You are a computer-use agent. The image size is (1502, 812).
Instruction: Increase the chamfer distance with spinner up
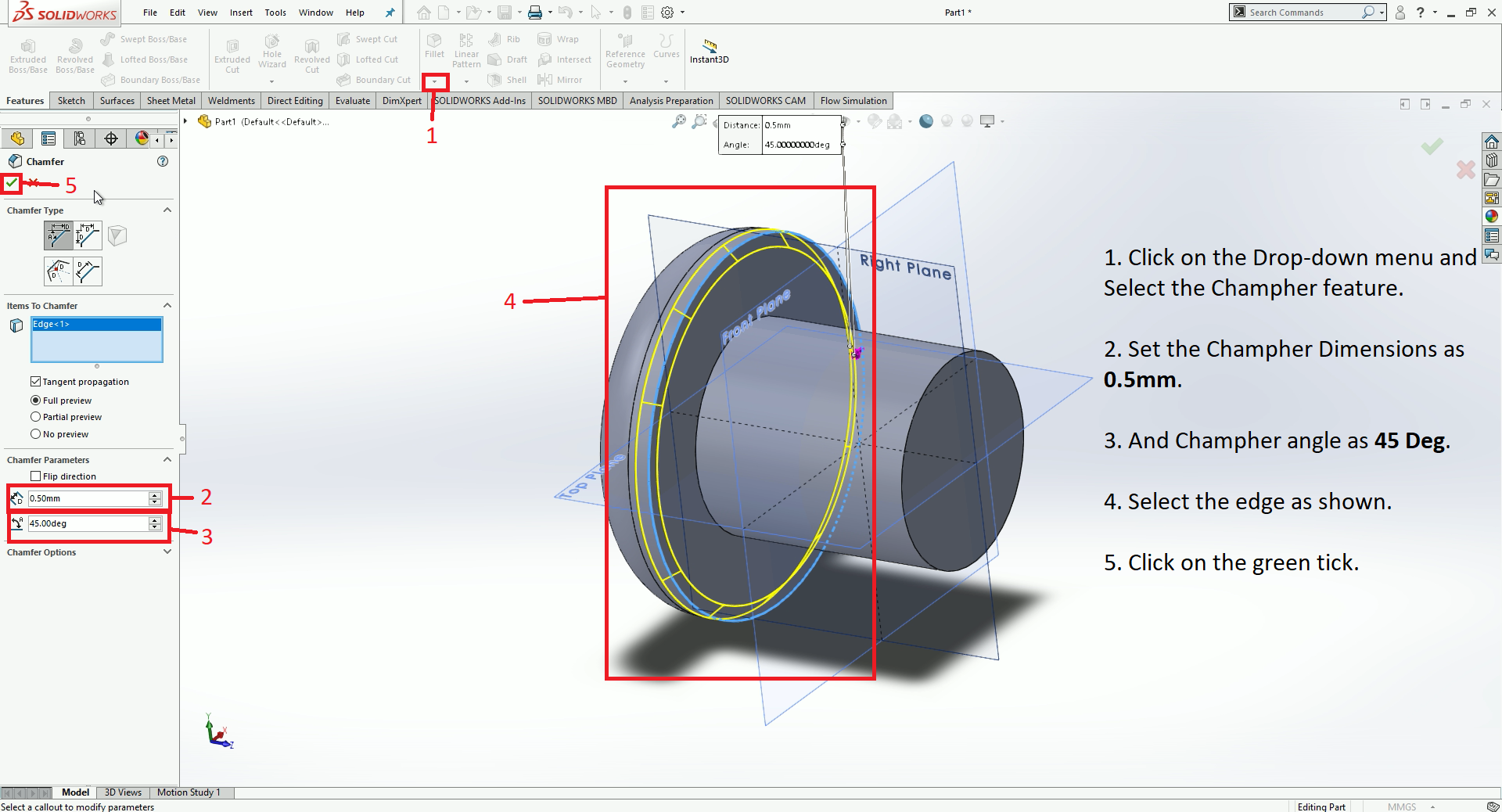(x=155, y=495)
